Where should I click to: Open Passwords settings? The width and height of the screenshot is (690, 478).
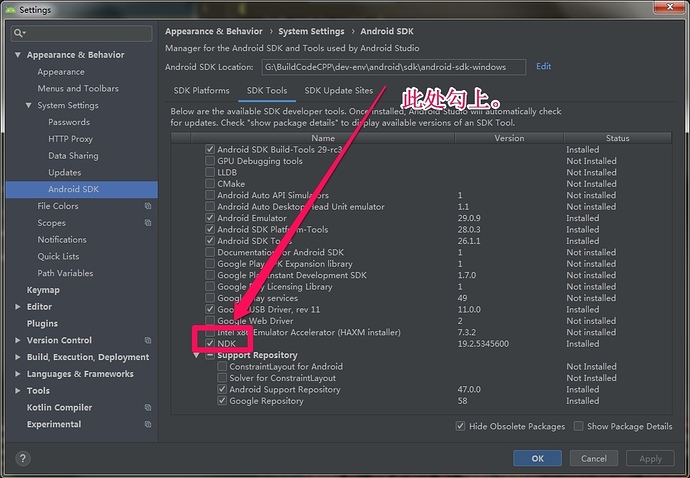(69, 122)
